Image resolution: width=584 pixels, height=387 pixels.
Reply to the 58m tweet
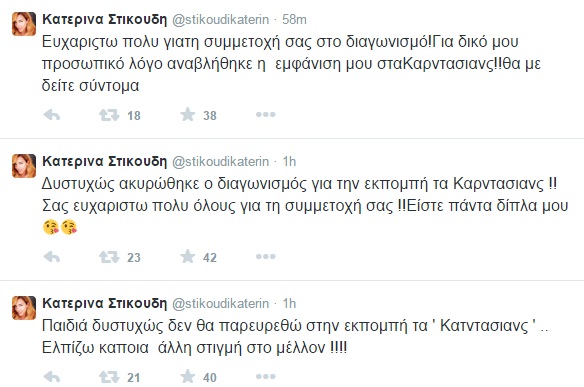pyautogui.click(x=52, y=115)
